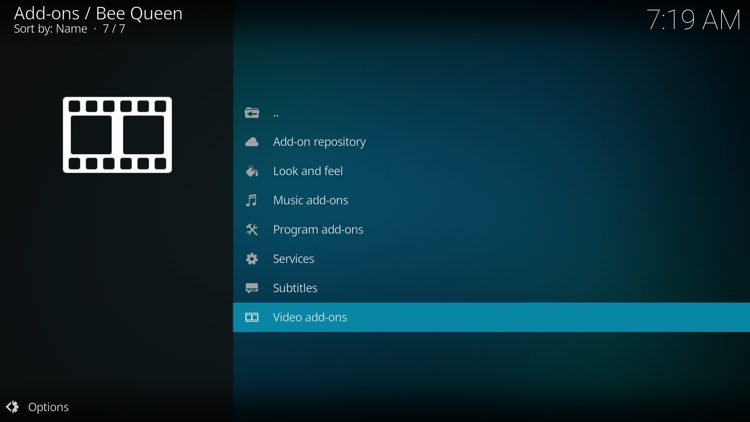Click the Sort by: Name label
The width and height of the screenshot is (750, 422).
click(x=50, y=29)
